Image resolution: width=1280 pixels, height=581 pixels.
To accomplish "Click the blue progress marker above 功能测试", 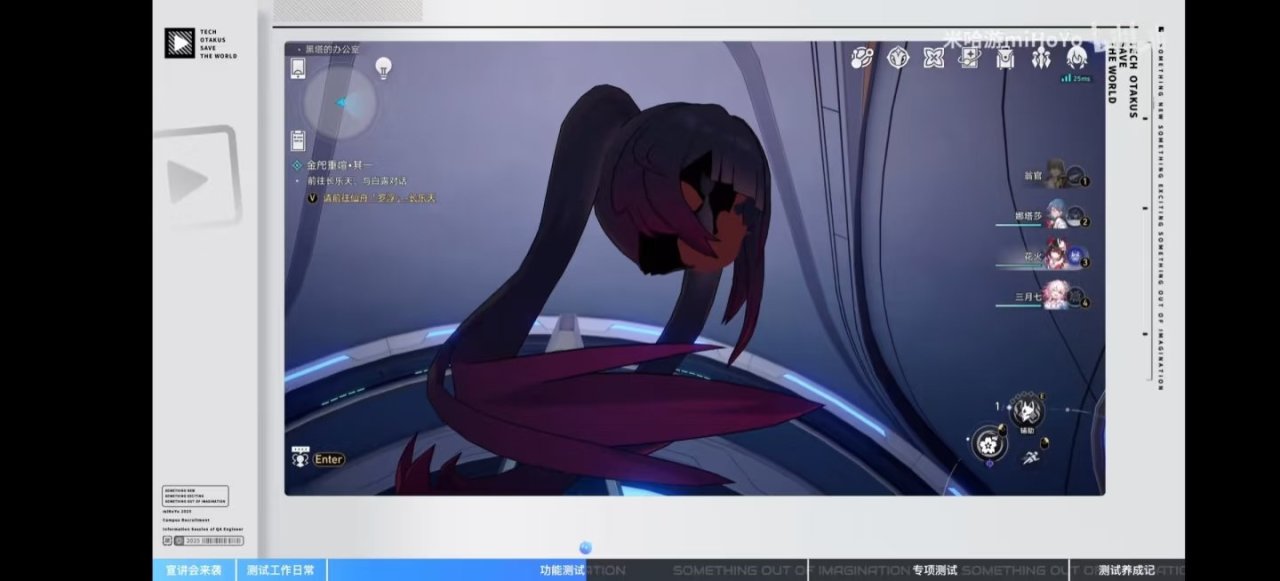I will point(586,547).
